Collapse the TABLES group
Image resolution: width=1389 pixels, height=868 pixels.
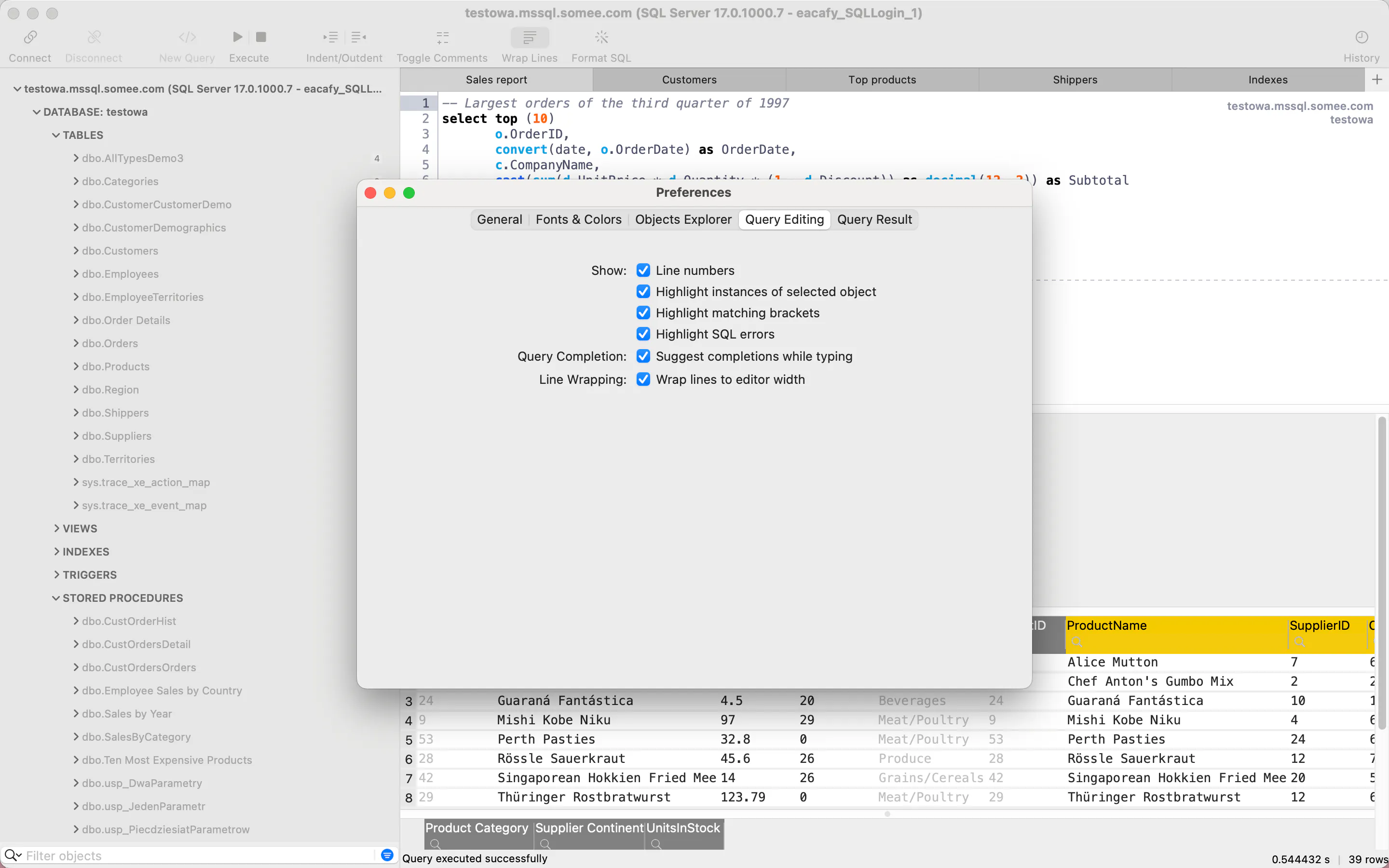pos(55,135)
